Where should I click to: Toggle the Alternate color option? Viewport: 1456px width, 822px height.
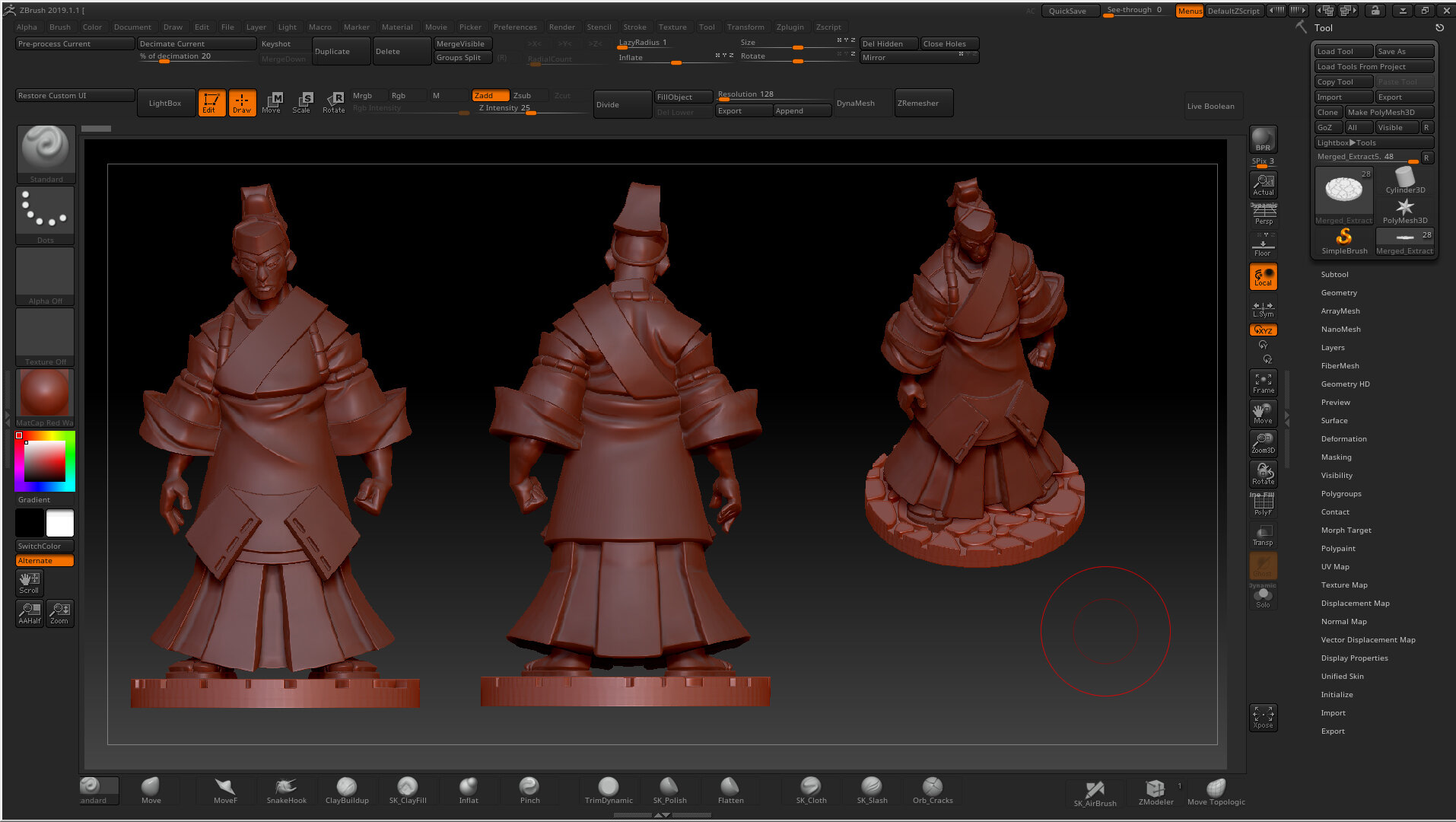coord(45,561)
